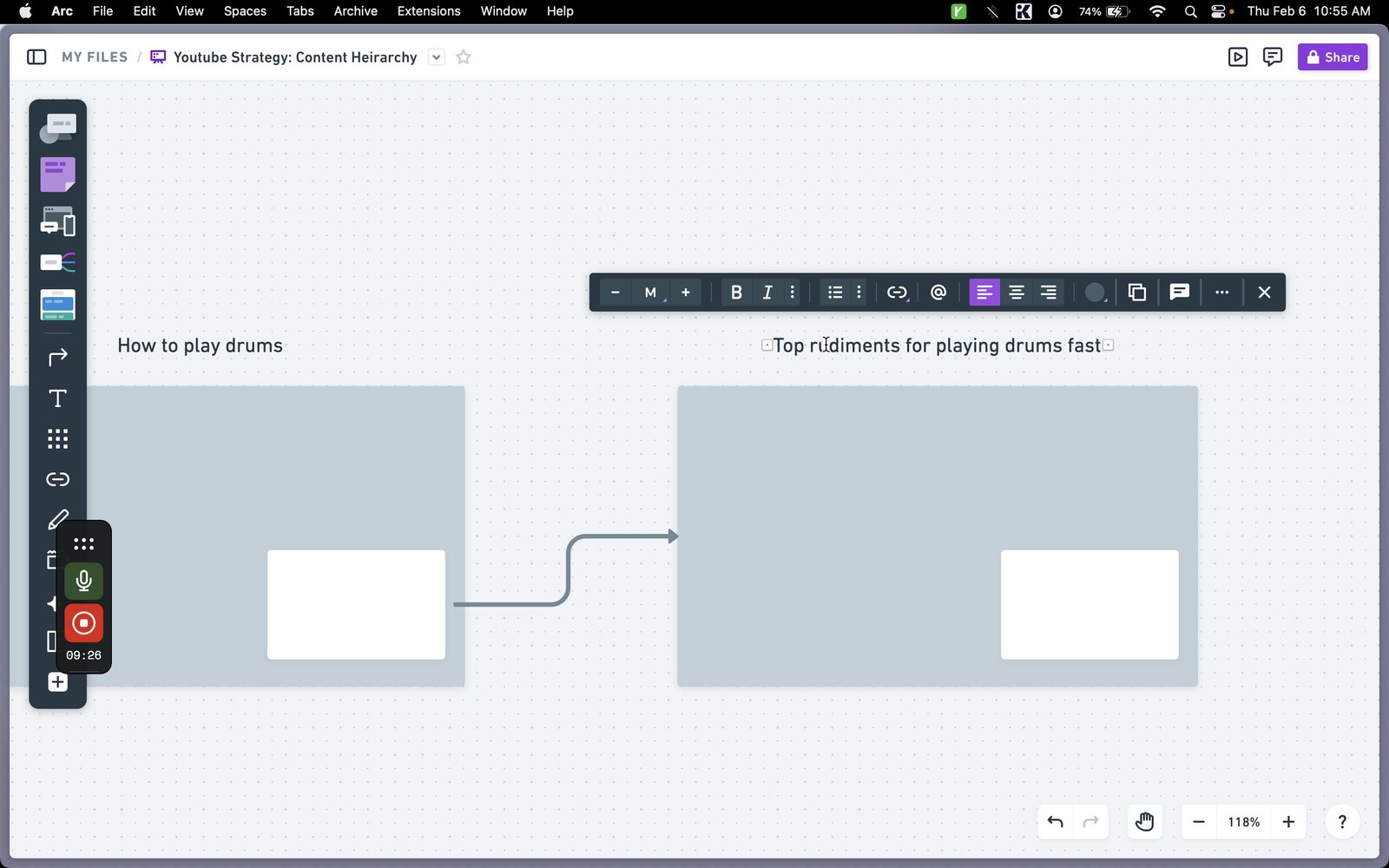Set text alignment to center
Screen dimensions: 1389x868
[1017, 293]
